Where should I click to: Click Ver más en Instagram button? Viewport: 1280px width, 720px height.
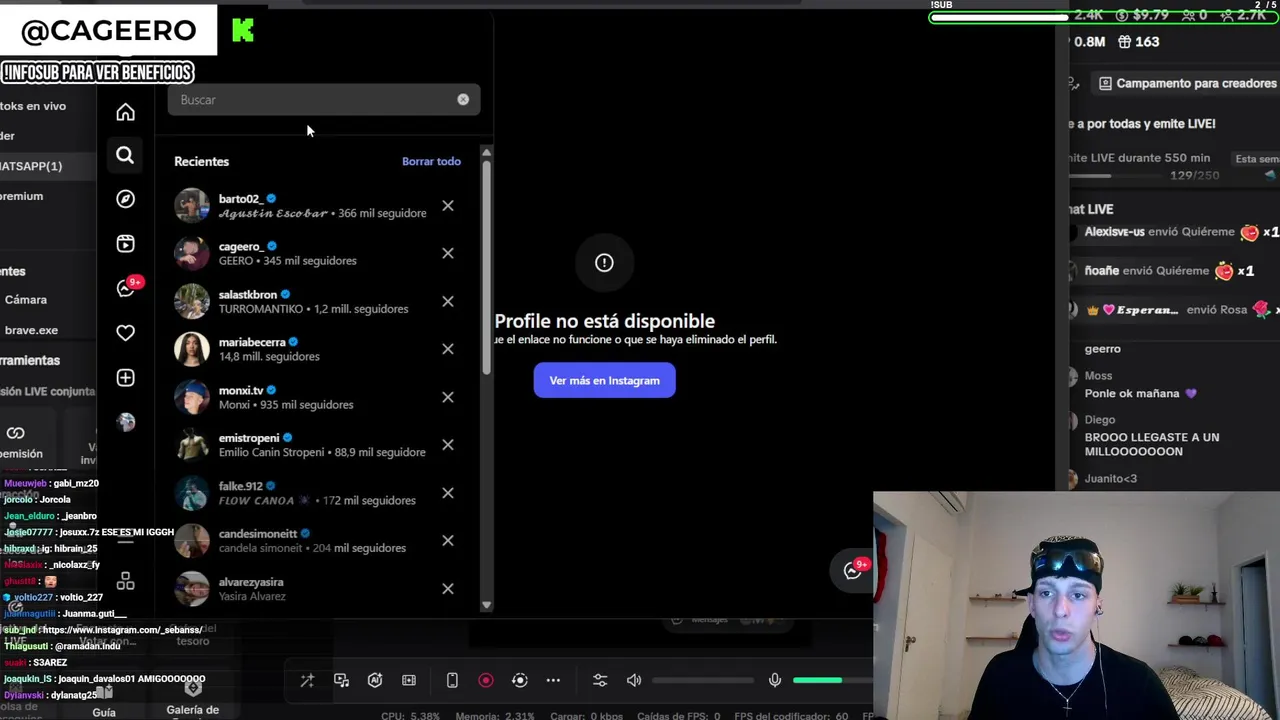click(x=604, y=381)
